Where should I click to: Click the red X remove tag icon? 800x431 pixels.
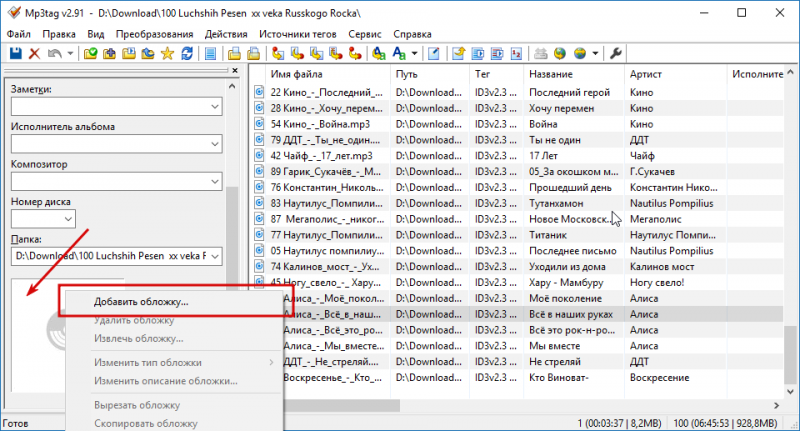pos(34,53)
